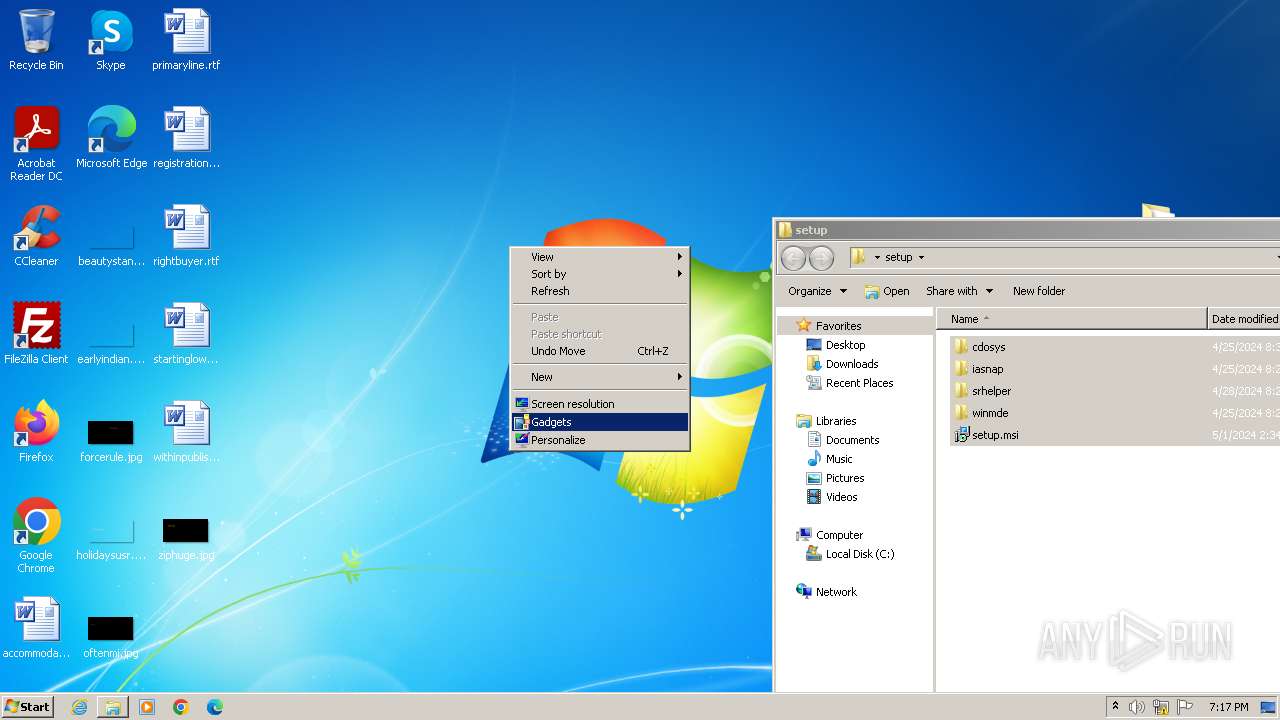Image resolution: width=1280 pixels, height=720 pixels.
Task: Select the Firefox desktop icon
Action: tap(36, 432)
